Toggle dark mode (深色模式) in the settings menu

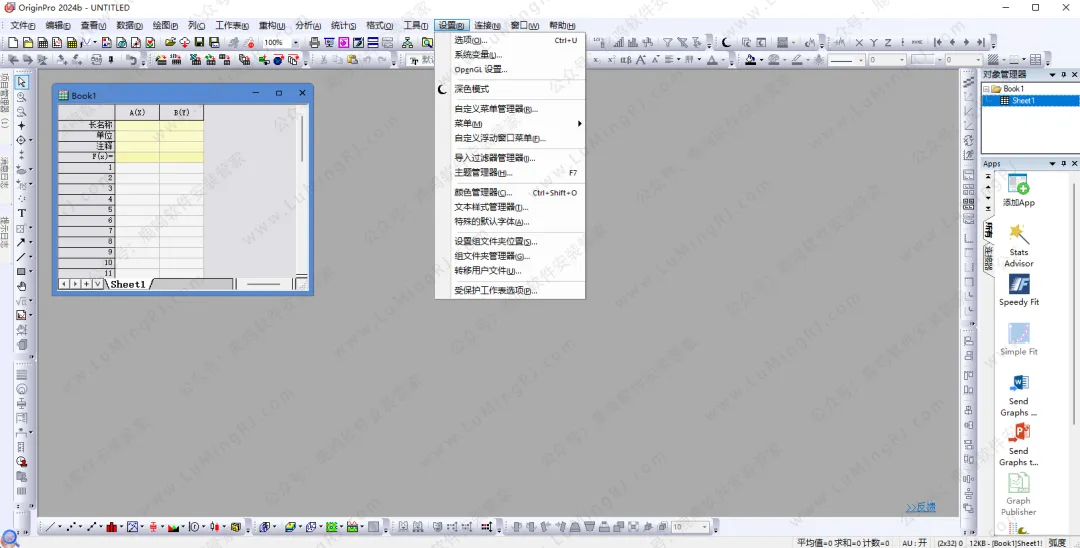[x=472, y=89]
